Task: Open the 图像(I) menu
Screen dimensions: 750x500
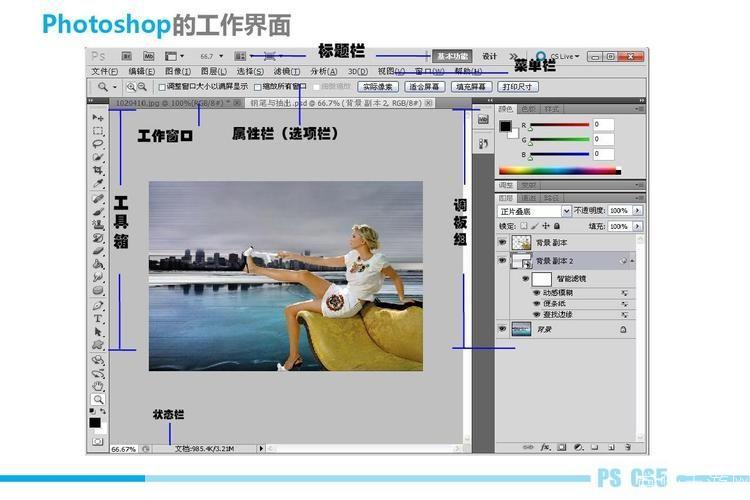Action: point(177,71)
